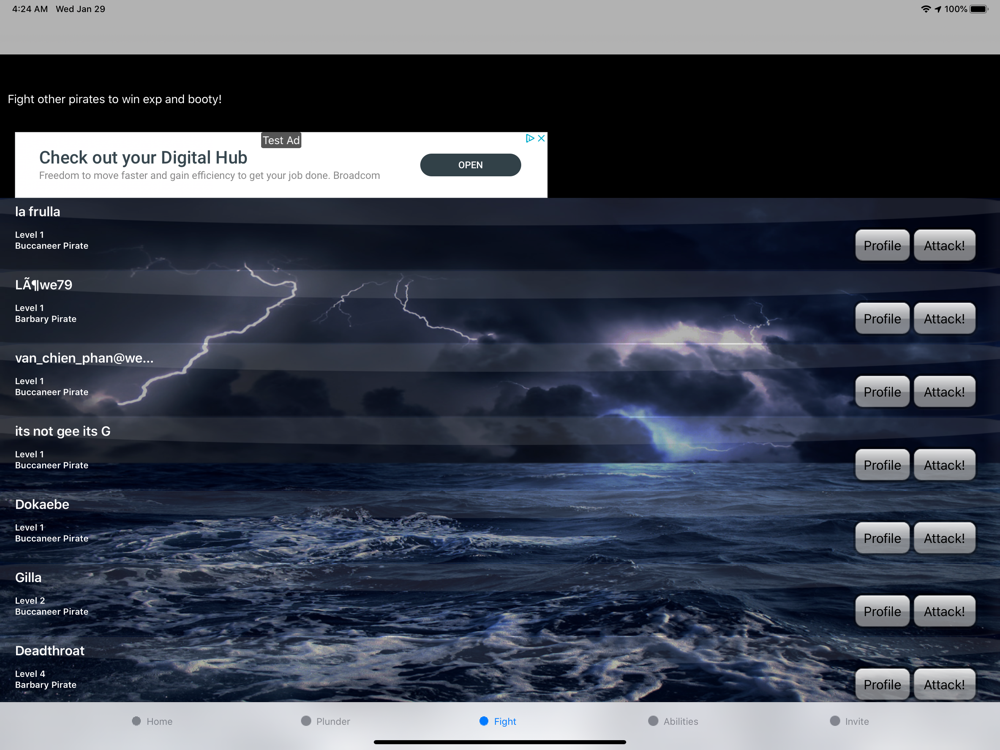Click the location arrow status icon

938,9
